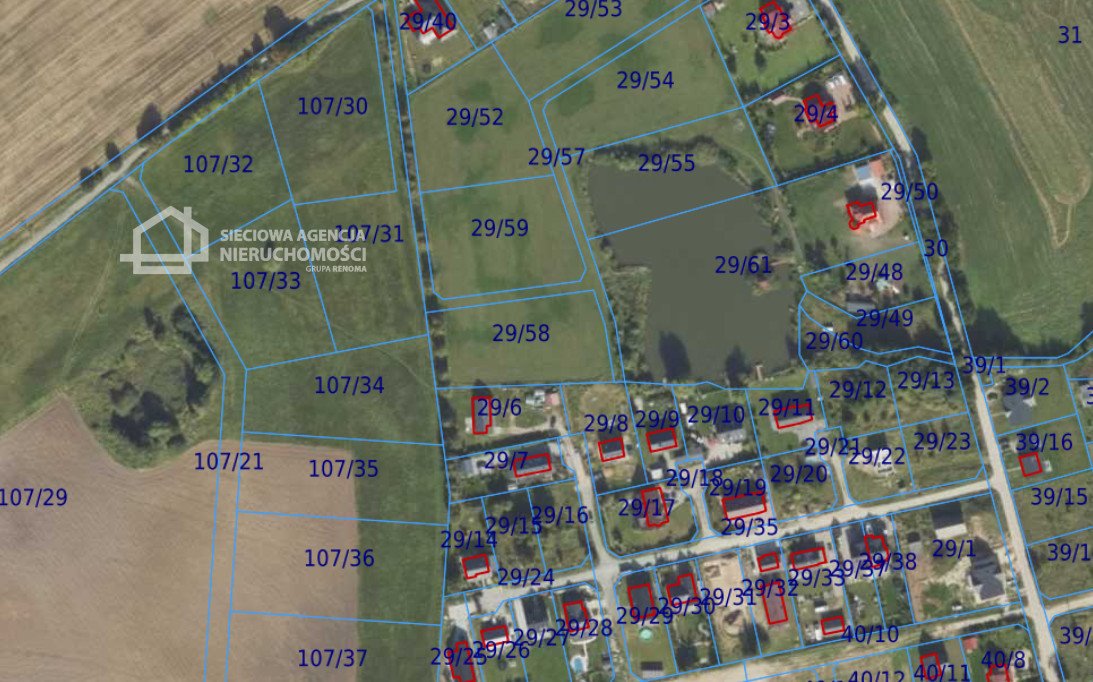Click parcel label 29/60
The width and height of the screenshot is (1093, 682).
(834, 342)
